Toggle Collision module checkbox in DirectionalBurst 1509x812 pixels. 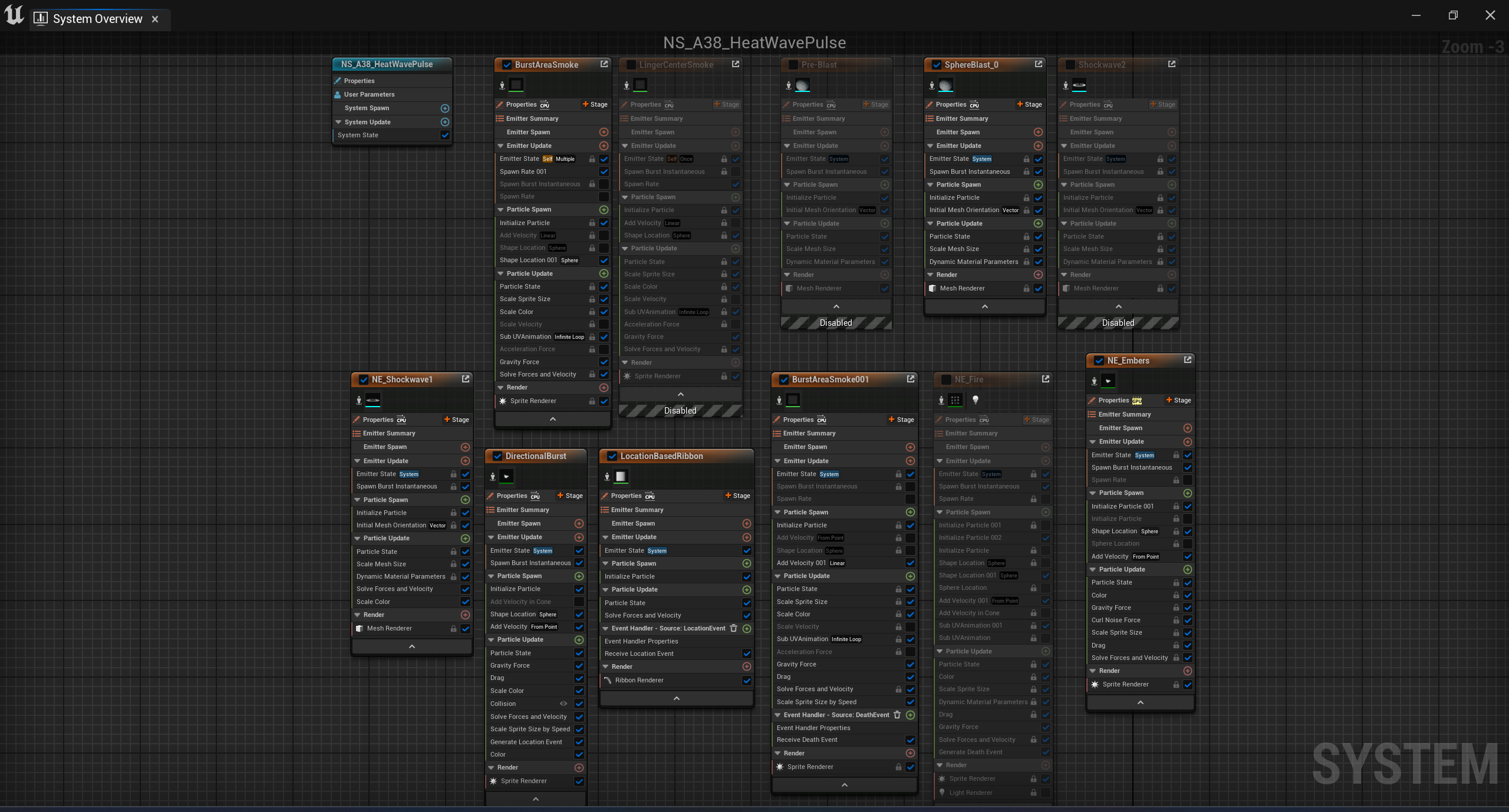[x=579, y=704]
